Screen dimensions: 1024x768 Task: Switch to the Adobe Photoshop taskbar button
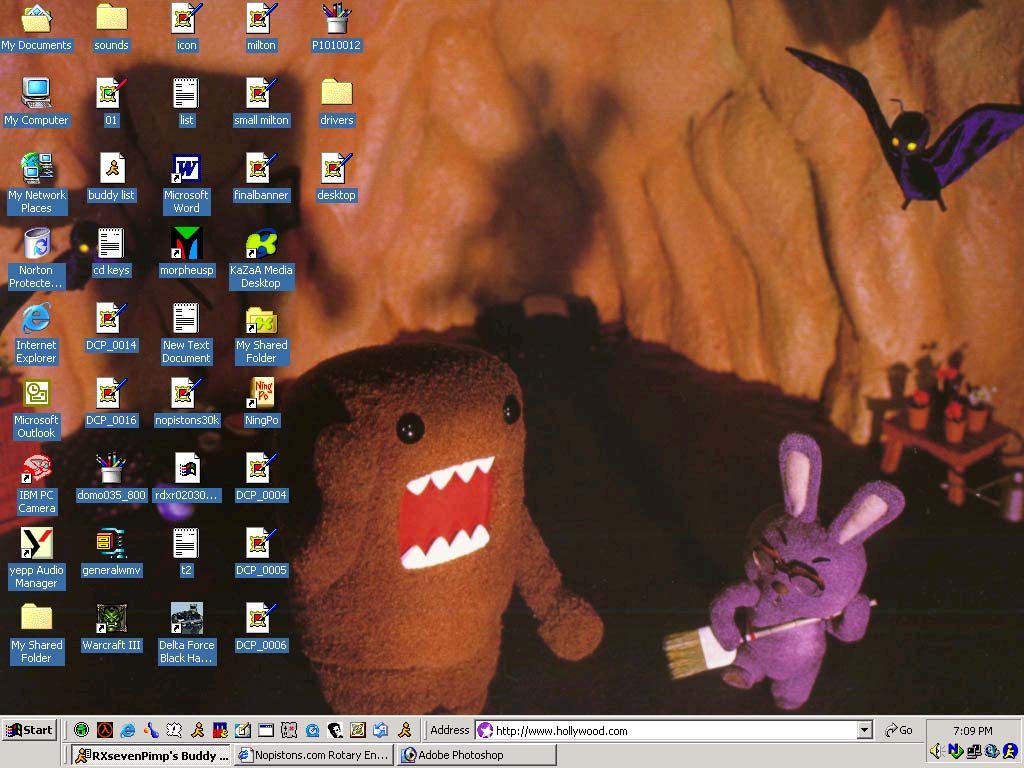pos(476,755)
